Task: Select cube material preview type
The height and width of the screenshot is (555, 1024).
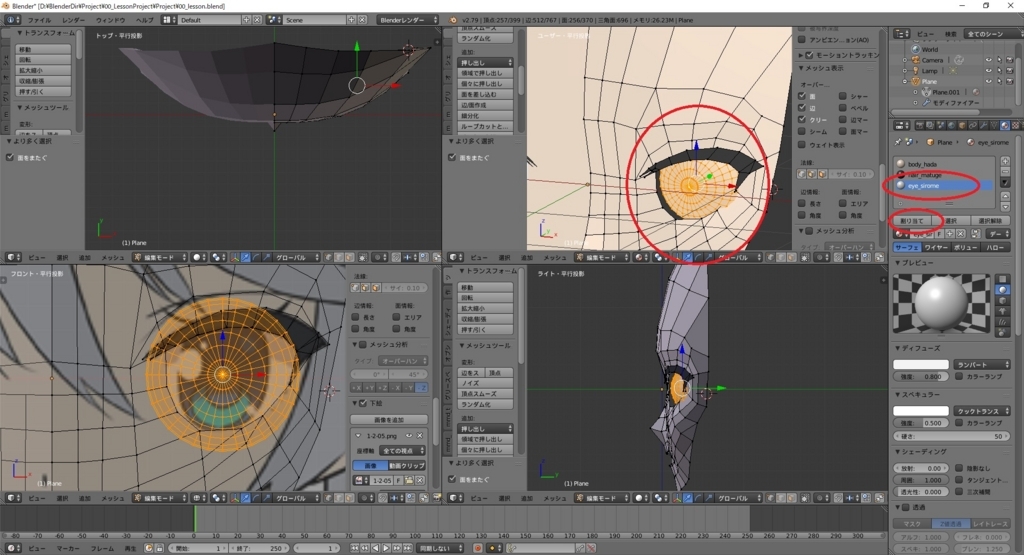Action: pyautogui.click(x=1002, y=300)
